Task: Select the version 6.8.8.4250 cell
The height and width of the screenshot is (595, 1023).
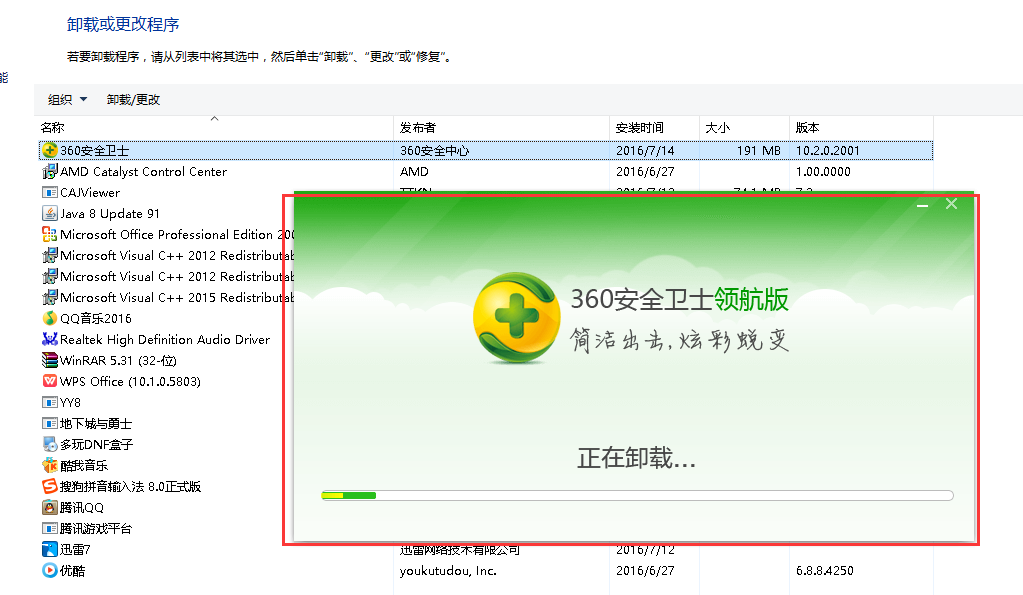Action: [825, 571]
